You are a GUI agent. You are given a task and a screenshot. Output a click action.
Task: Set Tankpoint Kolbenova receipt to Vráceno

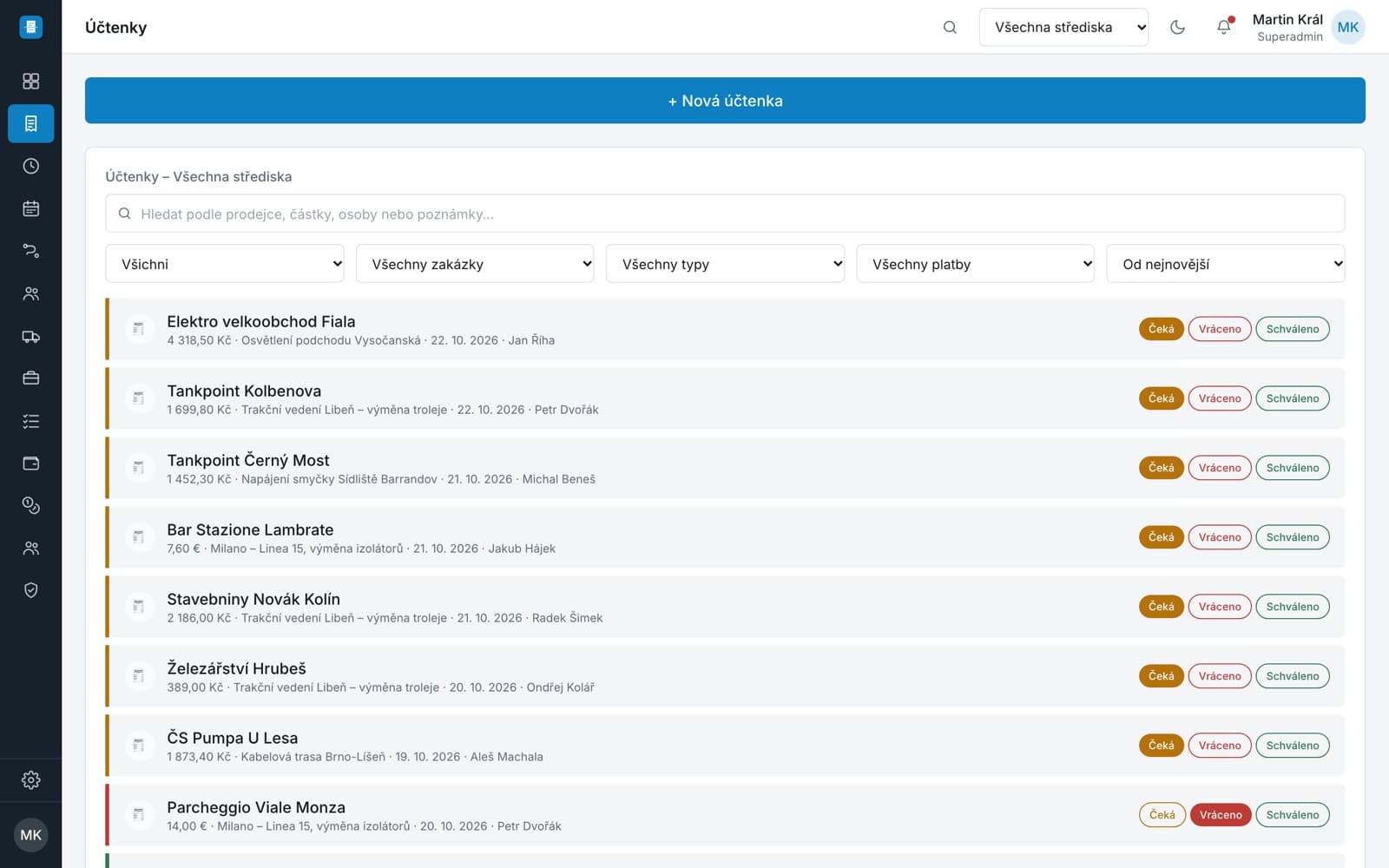[x=1220, y=398]
